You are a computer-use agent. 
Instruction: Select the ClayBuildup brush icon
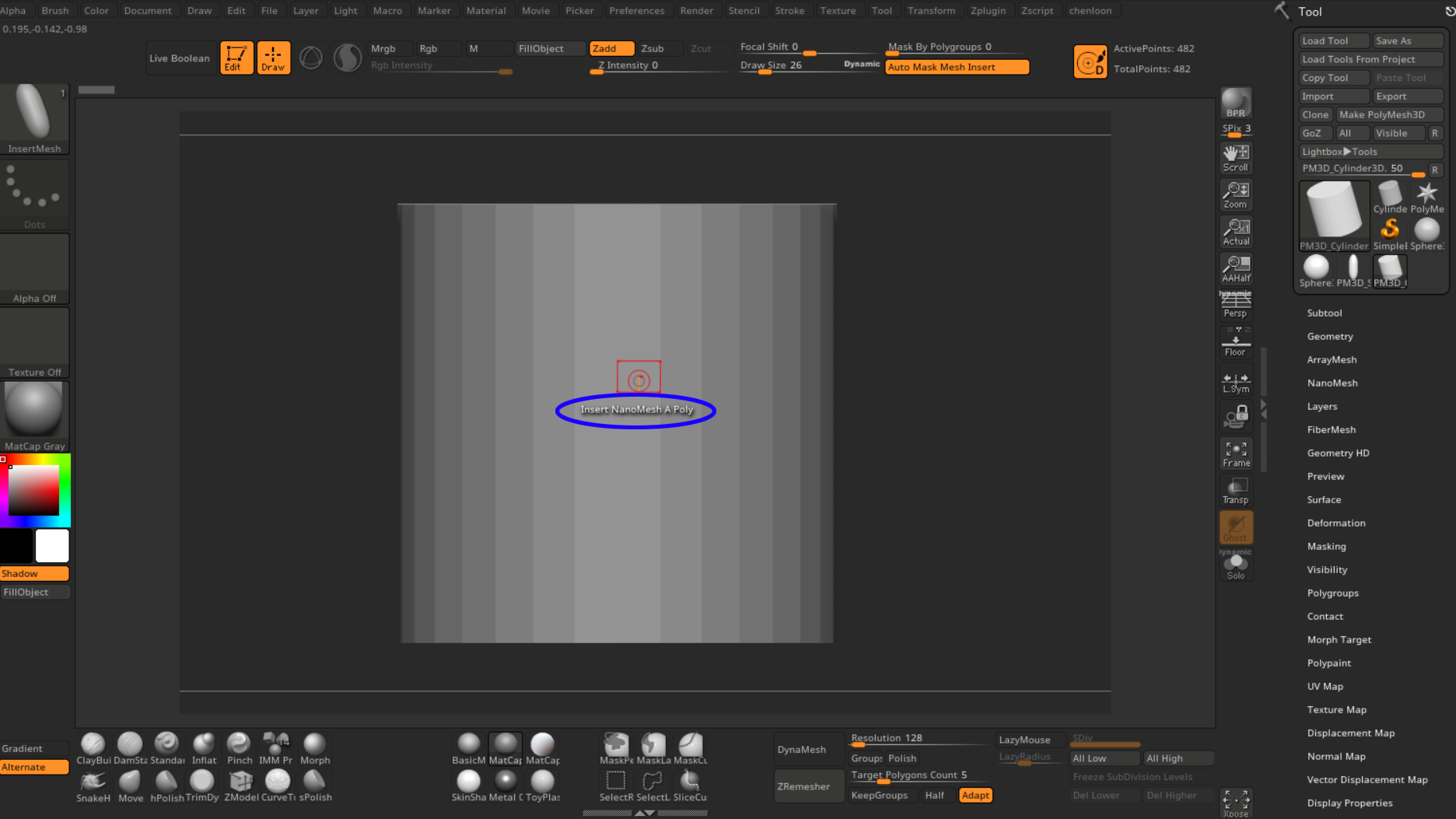click(x=93, y=748)
